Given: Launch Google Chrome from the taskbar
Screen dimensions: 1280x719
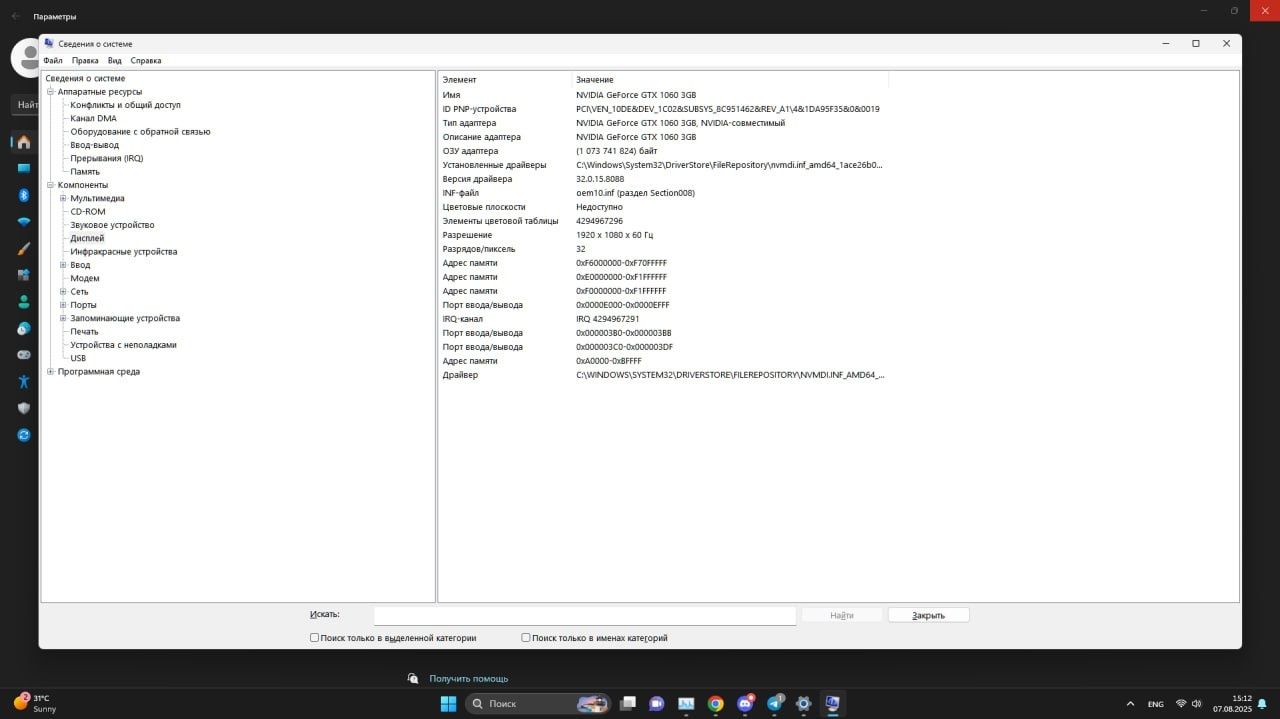Looking at the screenshot, I should click(715, 703).
